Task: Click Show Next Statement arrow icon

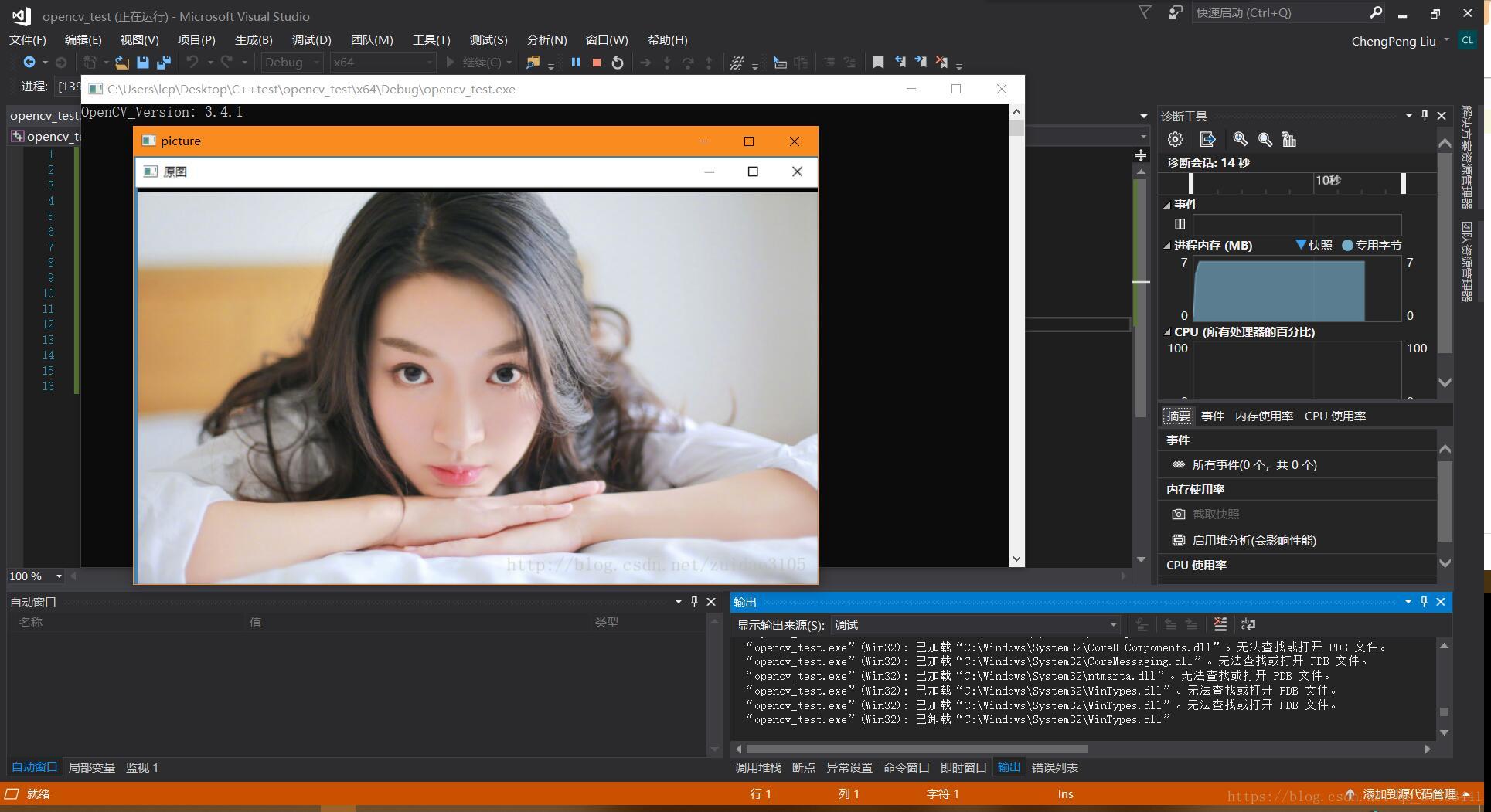Action: 645,63
